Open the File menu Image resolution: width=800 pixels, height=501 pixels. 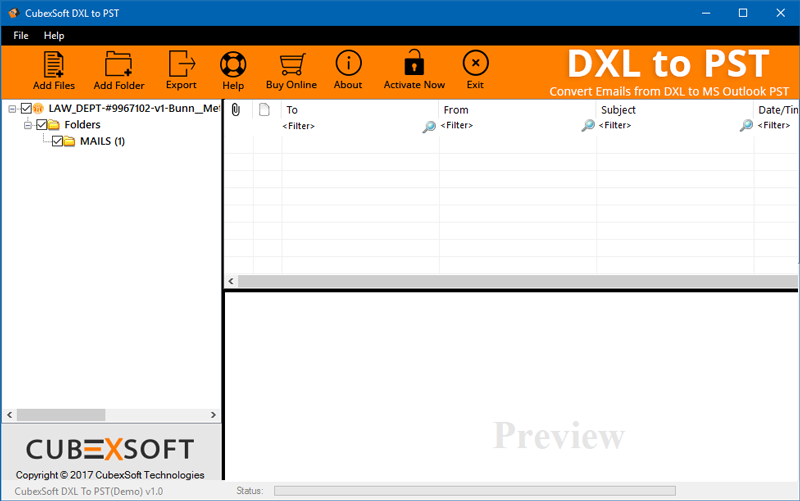point(21,36)
